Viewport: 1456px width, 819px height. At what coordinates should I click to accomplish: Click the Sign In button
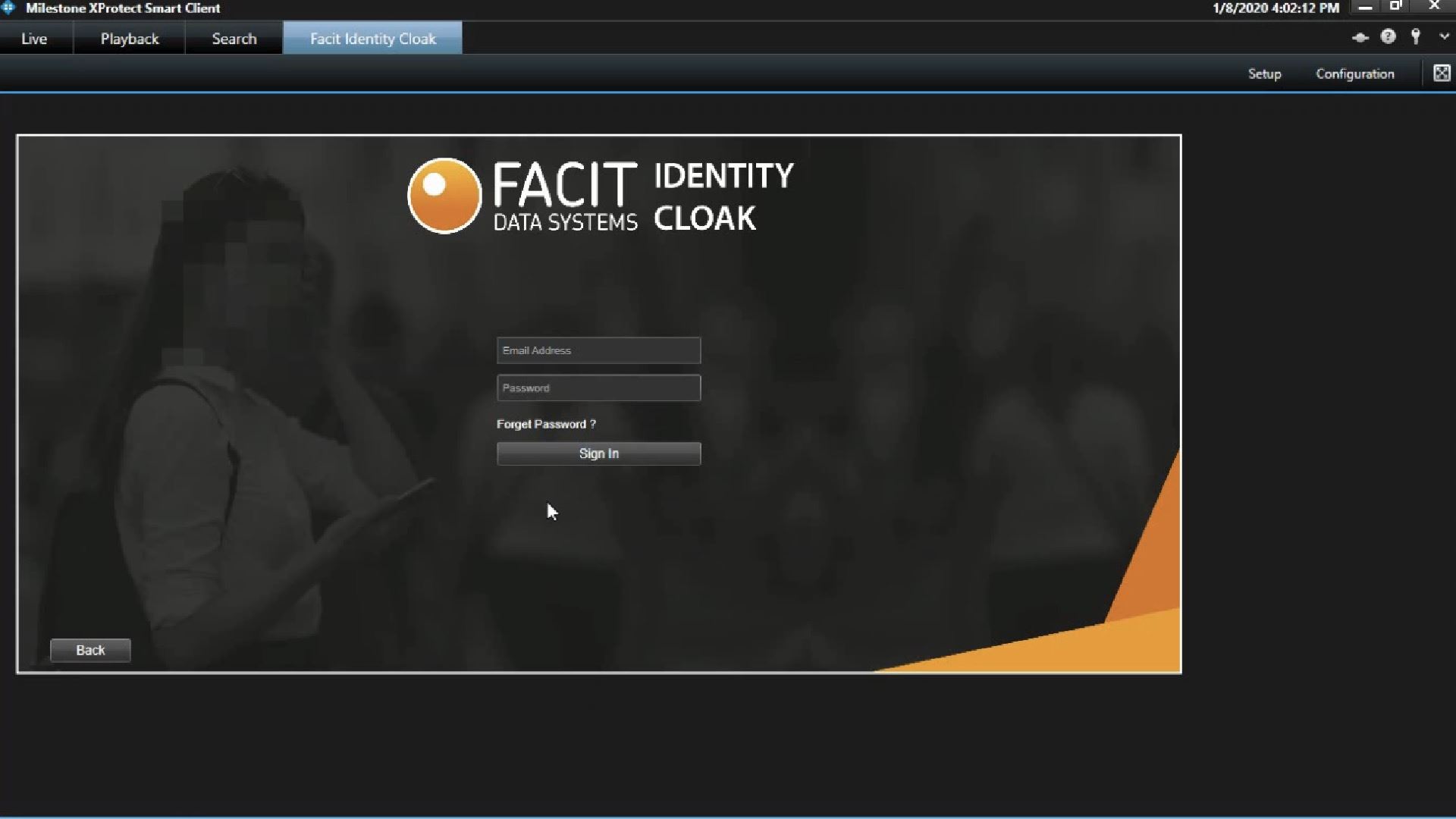(598, 453)
